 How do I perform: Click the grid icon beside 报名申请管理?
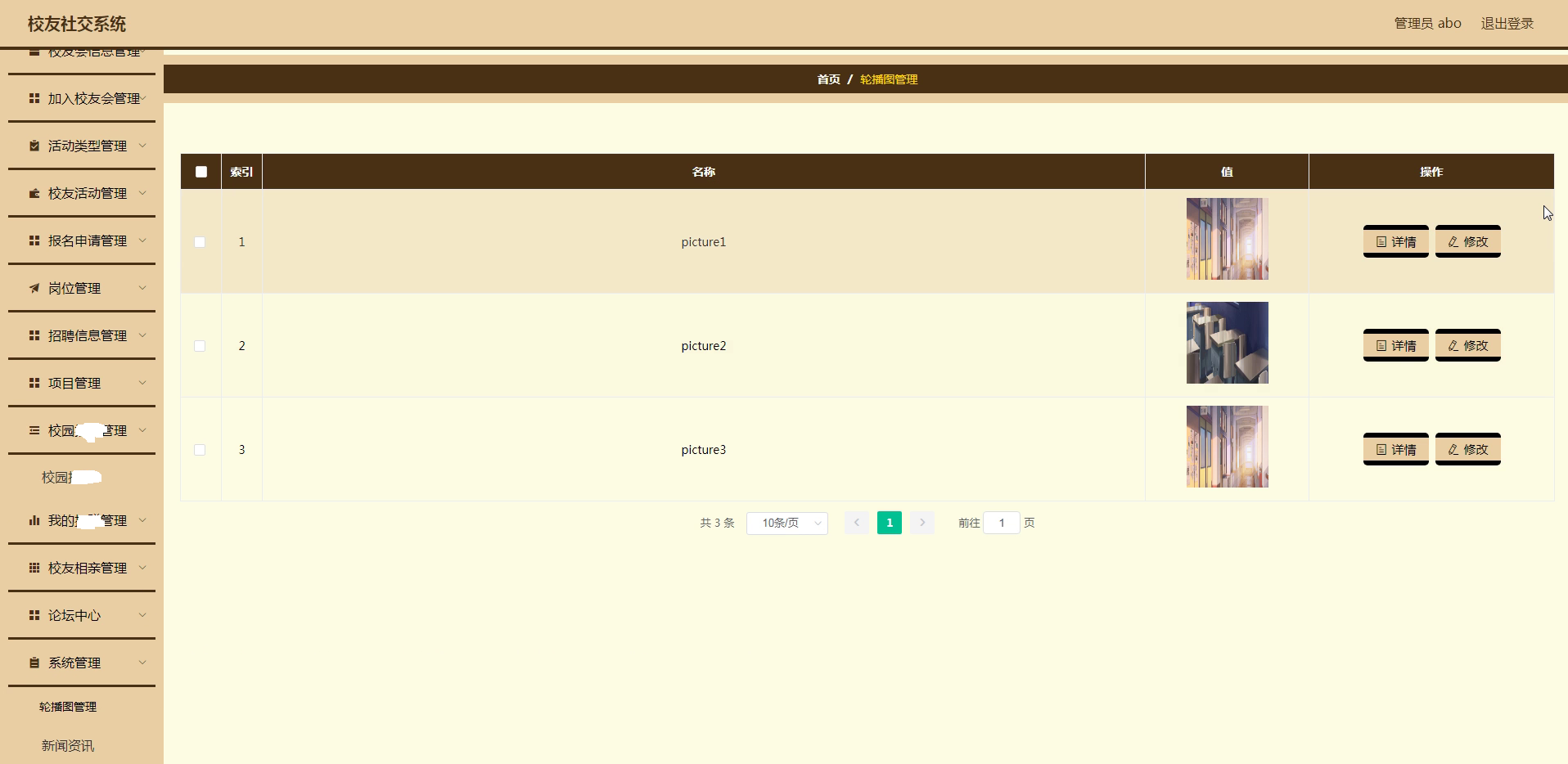(34, 240)
